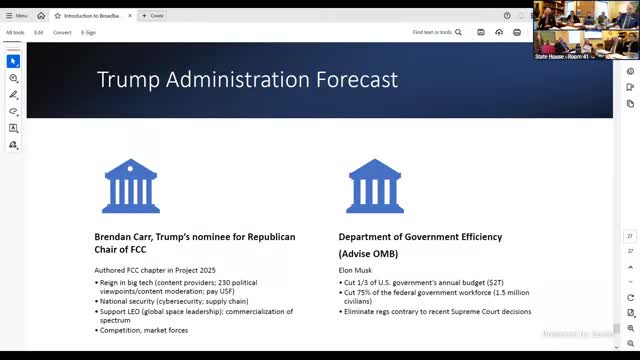Star the Introduction to Broadband tab
640x360 pixels.
pos(58,16)
